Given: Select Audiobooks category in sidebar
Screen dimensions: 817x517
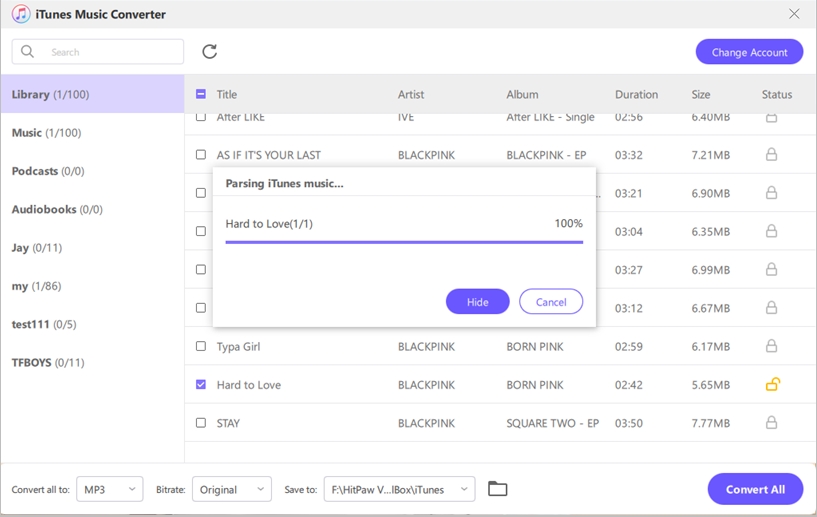Looking at the screenshot, I should point(92,209).
